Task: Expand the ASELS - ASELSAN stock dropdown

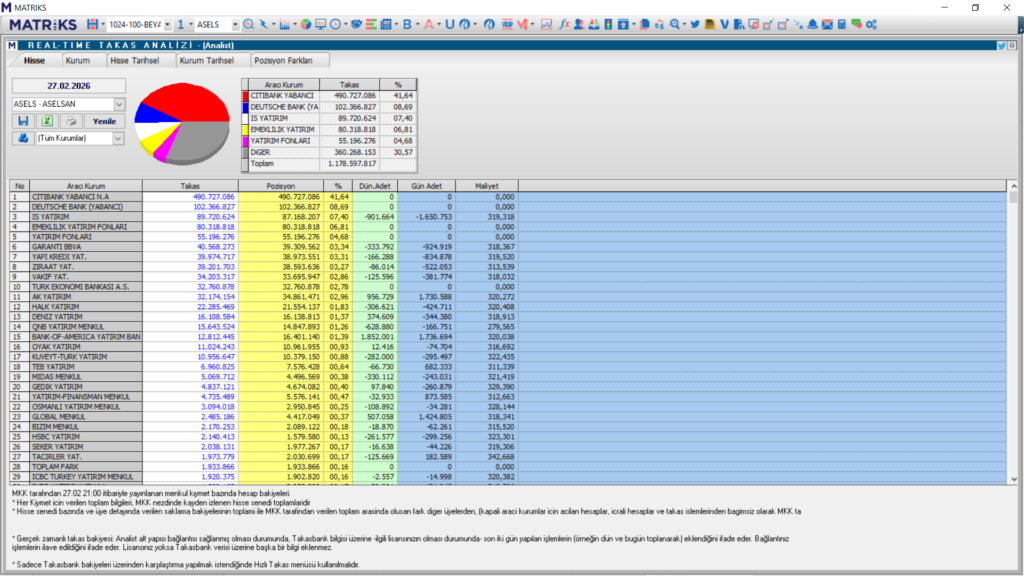Action: (x=119, y=104)
